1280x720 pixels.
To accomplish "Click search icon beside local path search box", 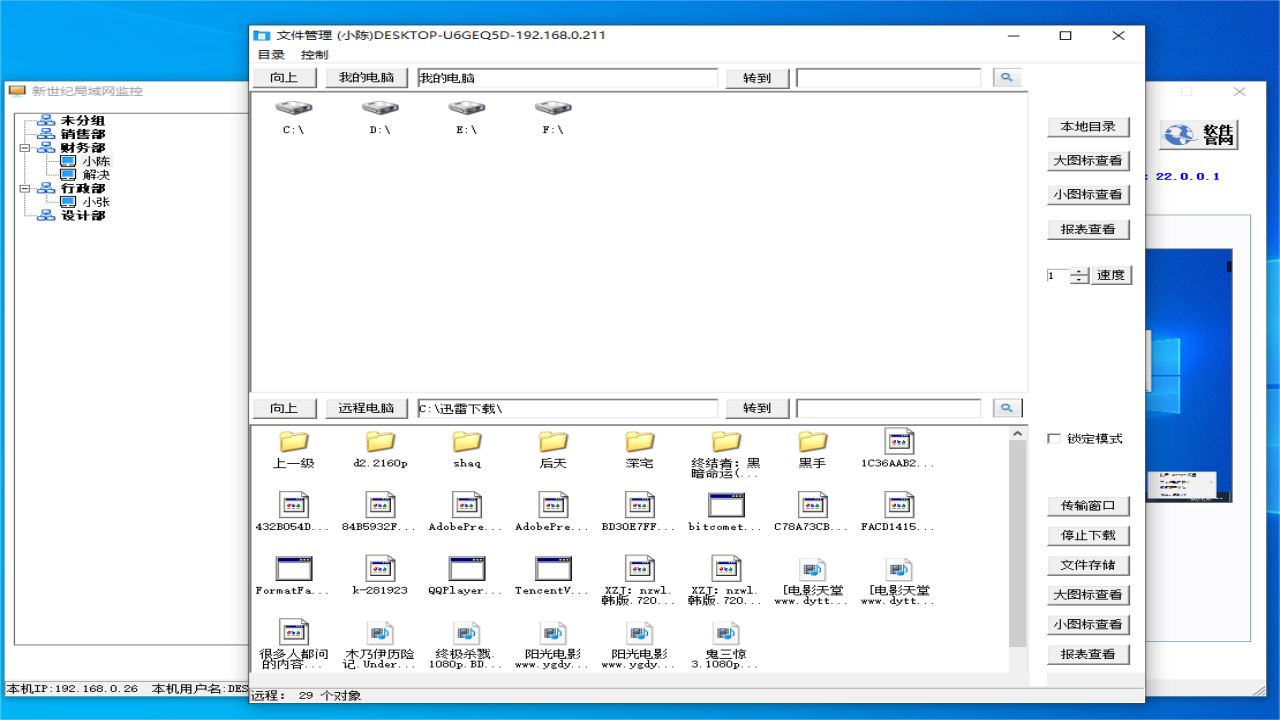I will click(x=1006, y=77).
